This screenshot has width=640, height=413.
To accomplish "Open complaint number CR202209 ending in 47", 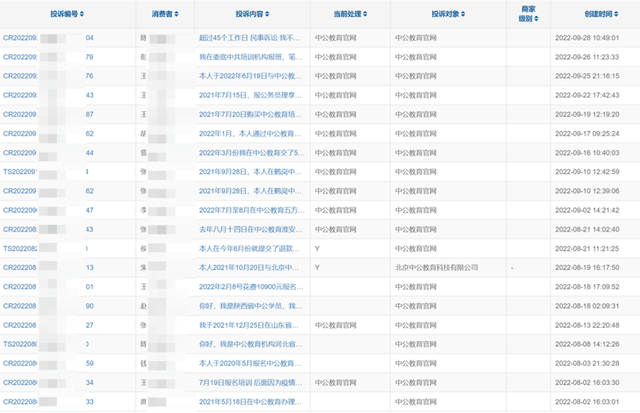I will (x=48, y=210).
